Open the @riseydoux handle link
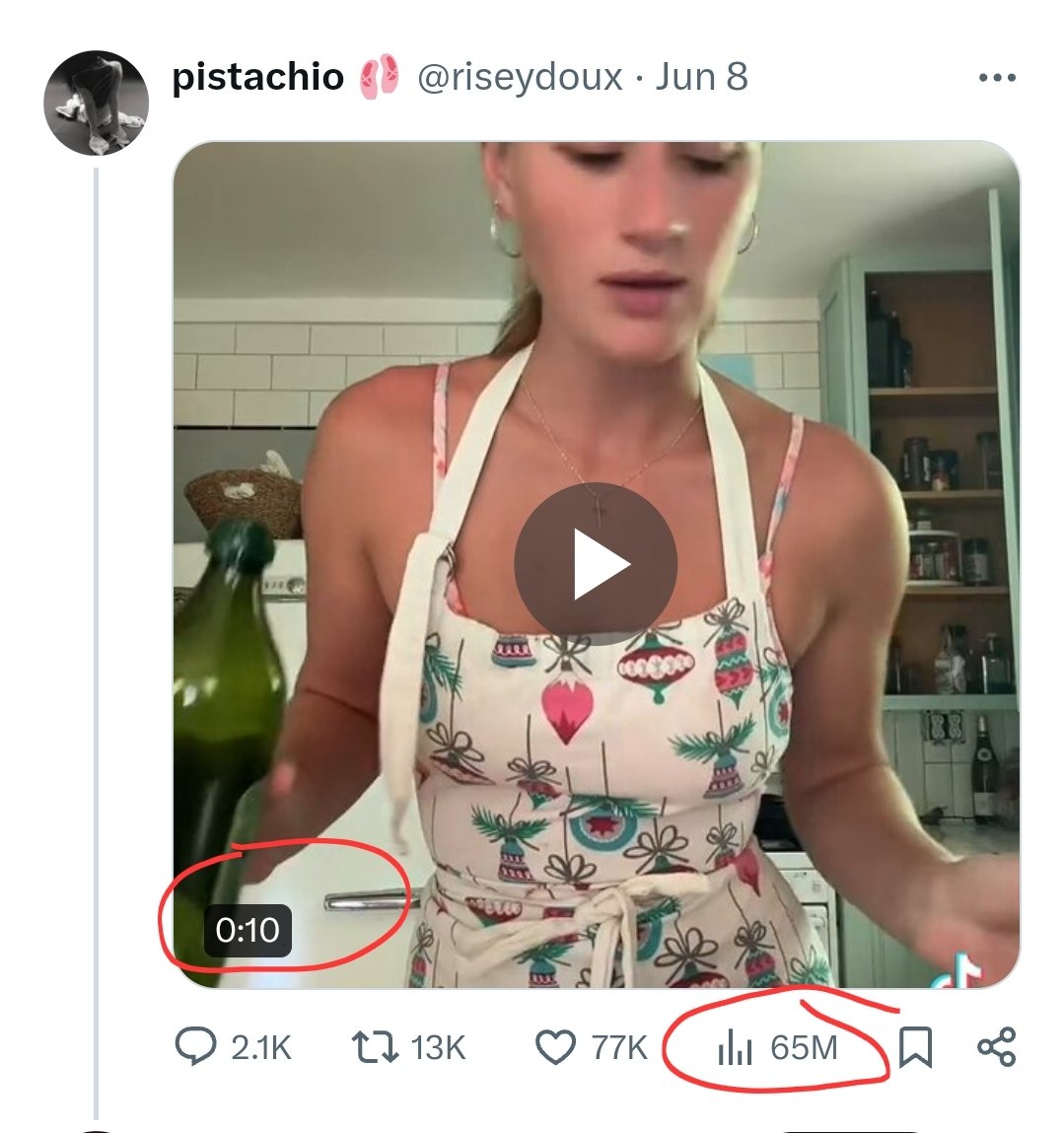Screen dimensions: 1064x1133 (x=520, y=77)
